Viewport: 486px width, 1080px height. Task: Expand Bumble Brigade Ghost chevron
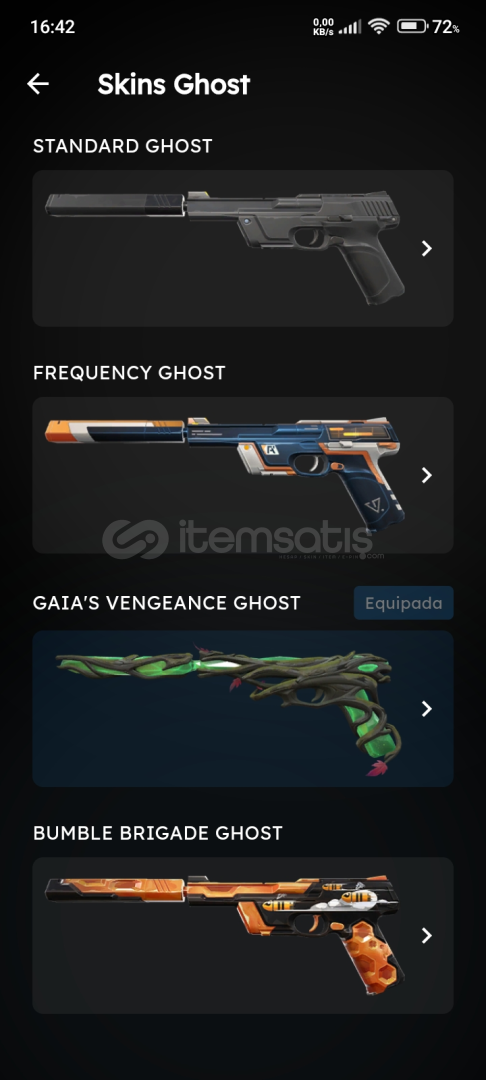427,935
